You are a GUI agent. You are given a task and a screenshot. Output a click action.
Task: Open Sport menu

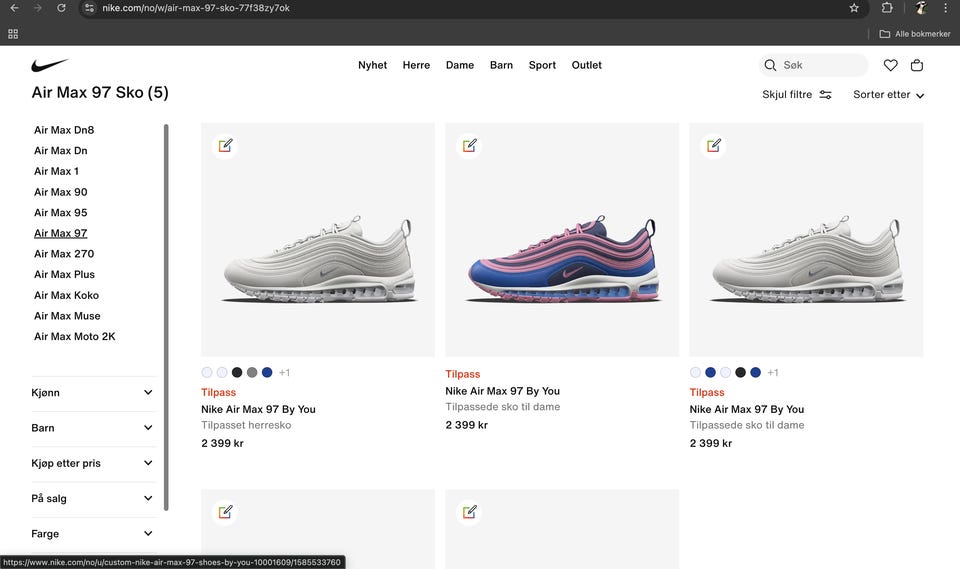542,65
